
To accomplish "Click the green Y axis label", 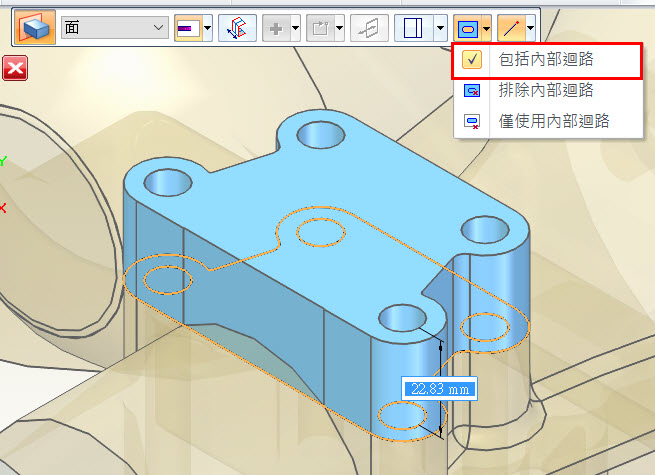I will point(3,161).
